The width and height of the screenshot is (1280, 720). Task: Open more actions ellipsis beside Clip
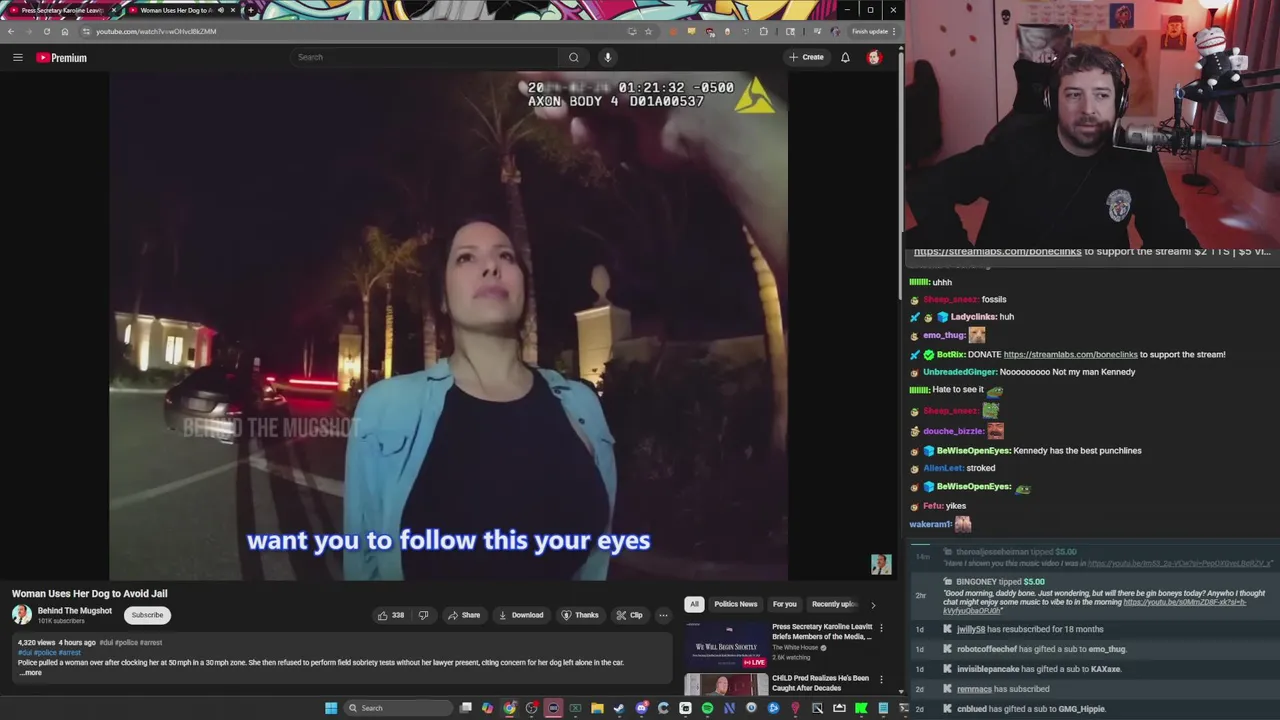coord(663,615)
